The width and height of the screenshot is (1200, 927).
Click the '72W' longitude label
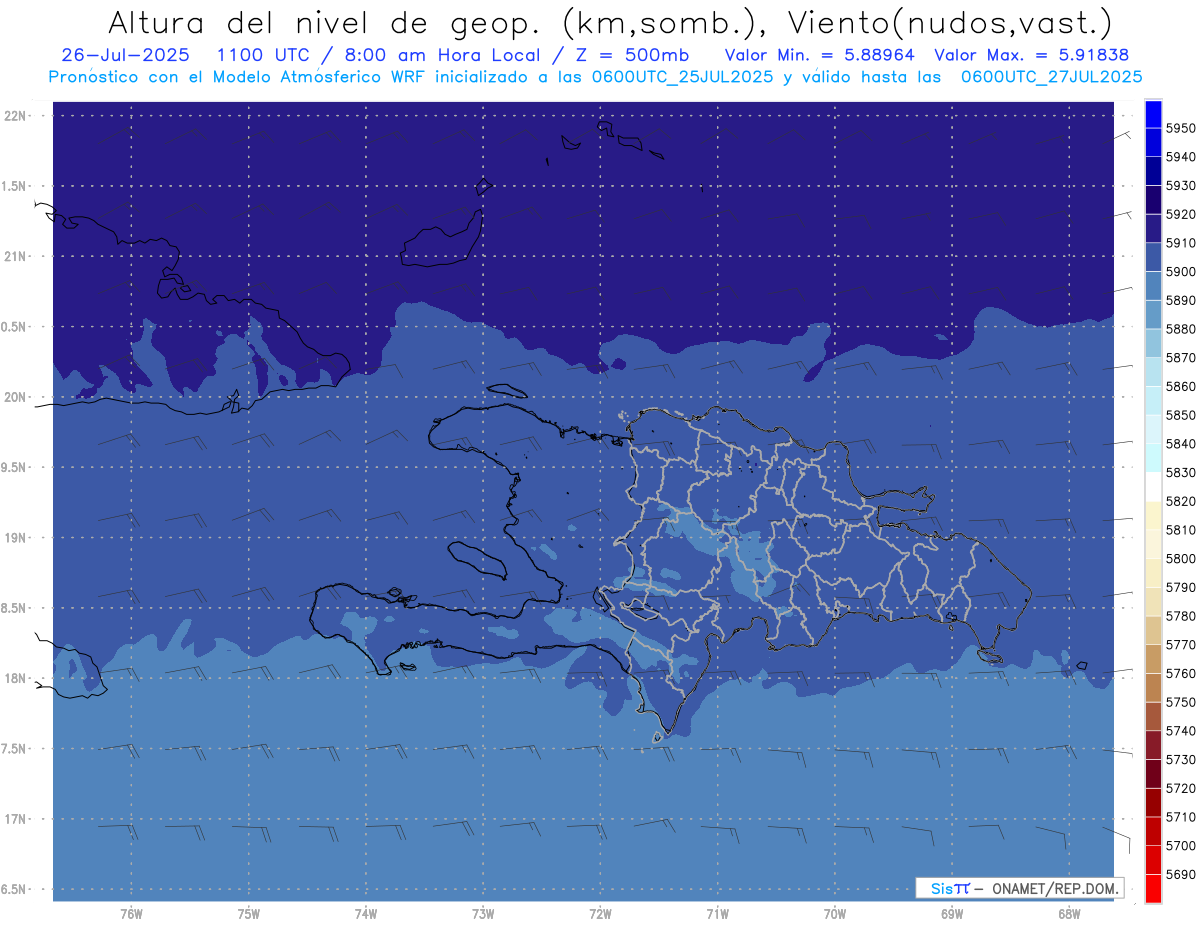[600, 914]
